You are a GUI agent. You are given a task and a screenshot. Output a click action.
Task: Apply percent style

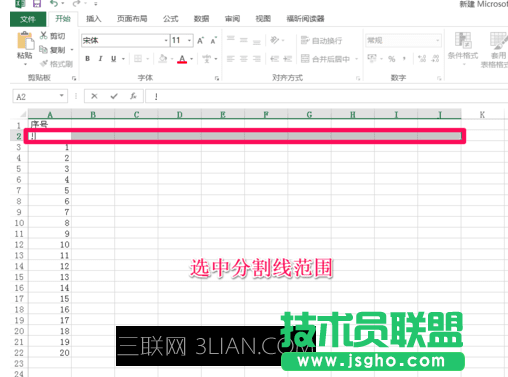[x=392, y=59]
